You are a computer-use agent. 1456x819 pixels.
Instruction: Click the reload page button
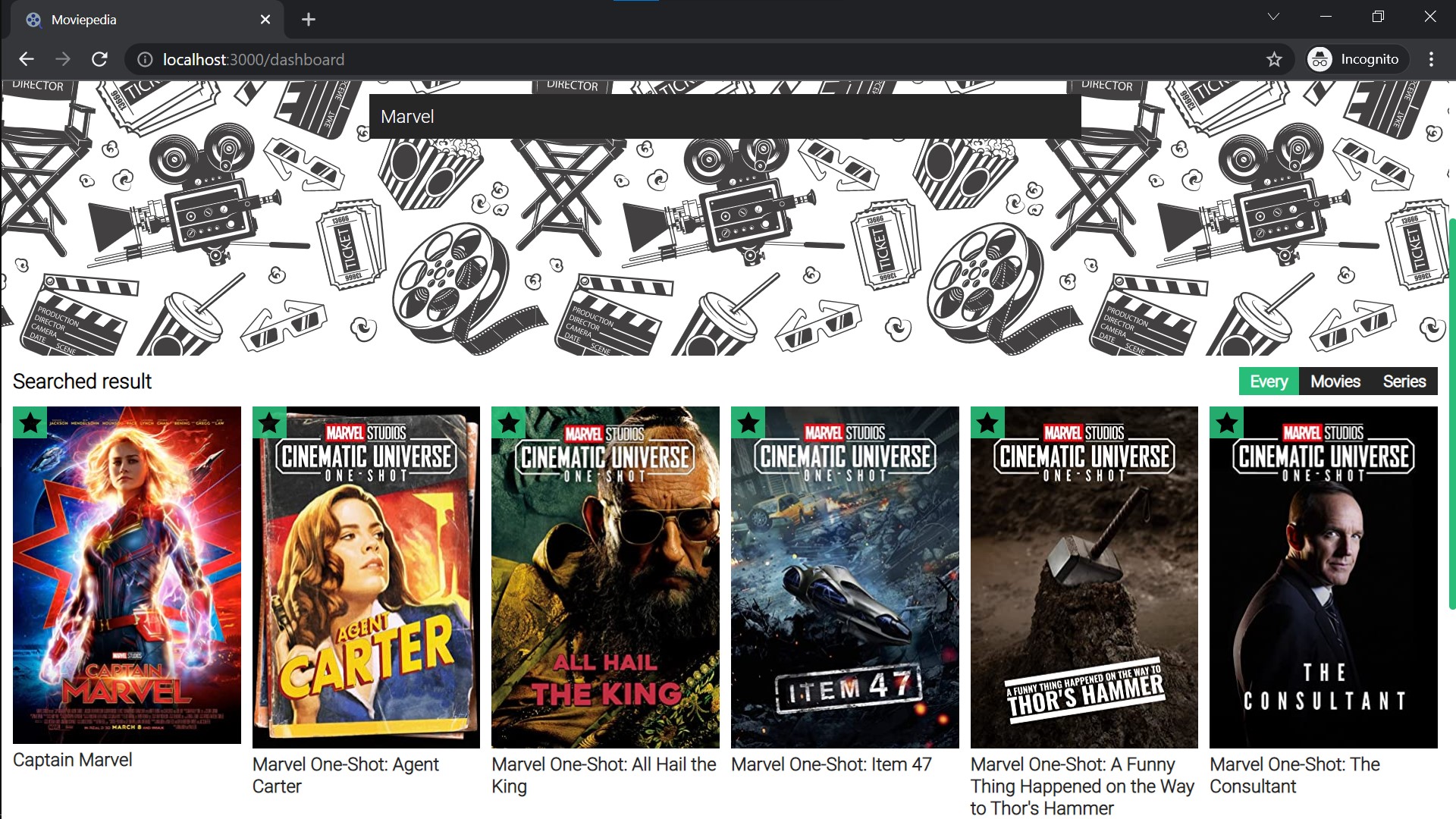[x=99, y=59]
